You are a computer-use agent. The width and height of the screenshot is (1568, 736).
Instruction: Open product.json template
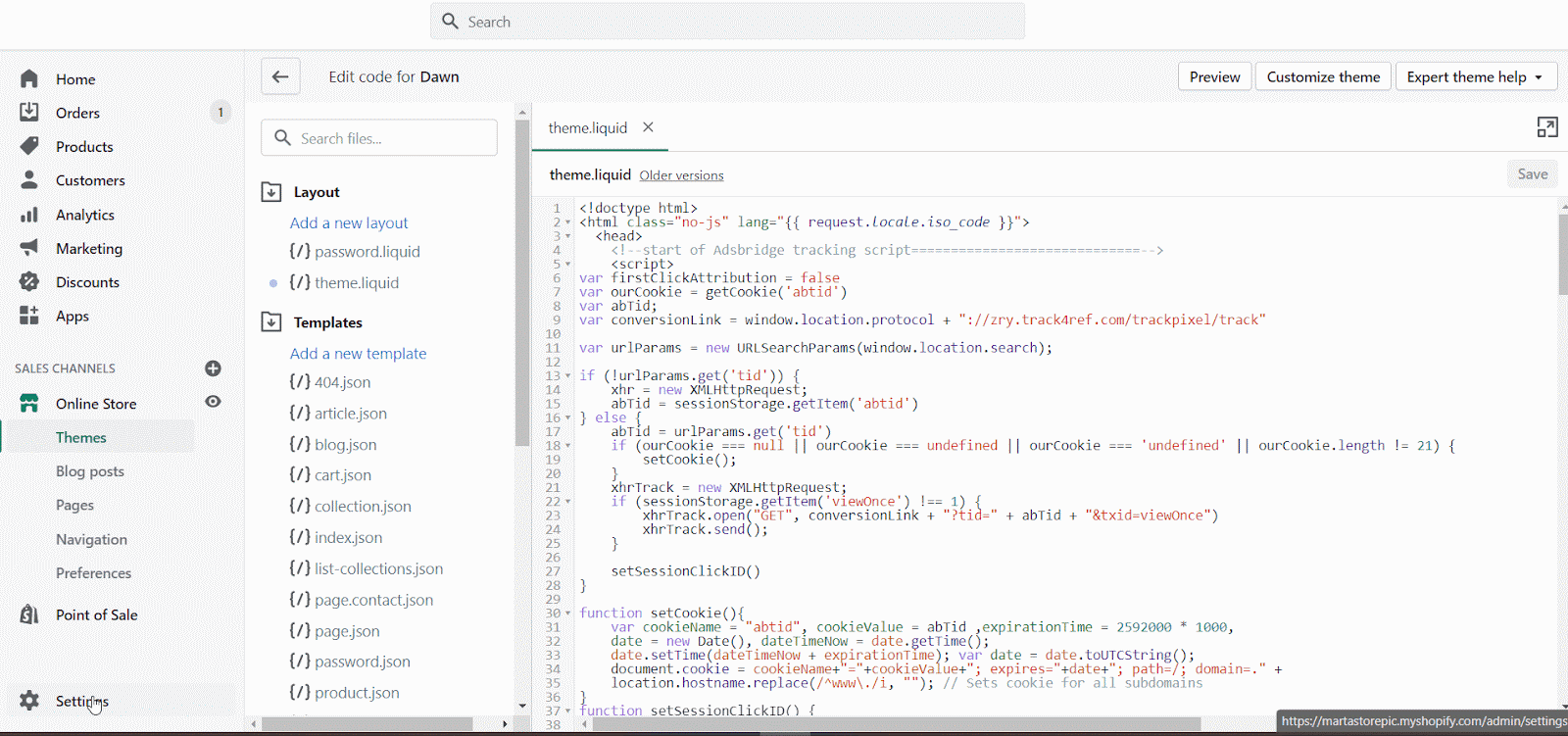[x=344, y=693]
